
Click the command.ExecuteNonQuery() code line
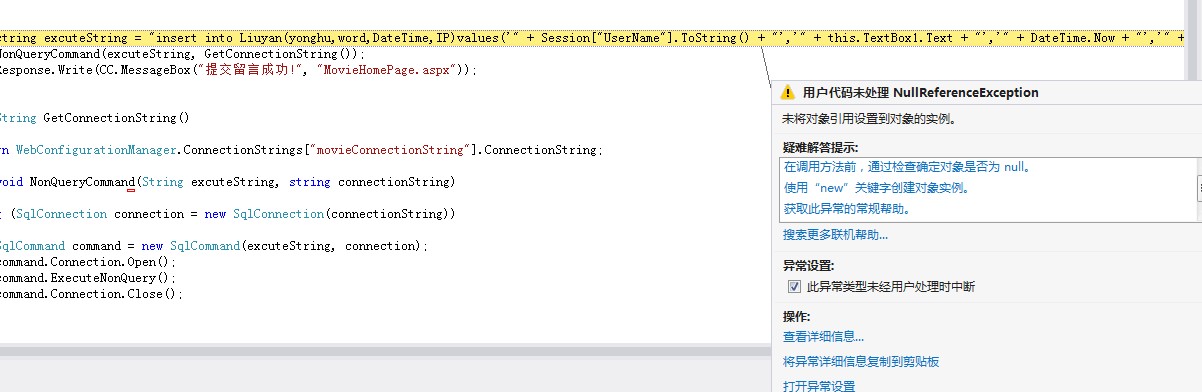point(87,278)
